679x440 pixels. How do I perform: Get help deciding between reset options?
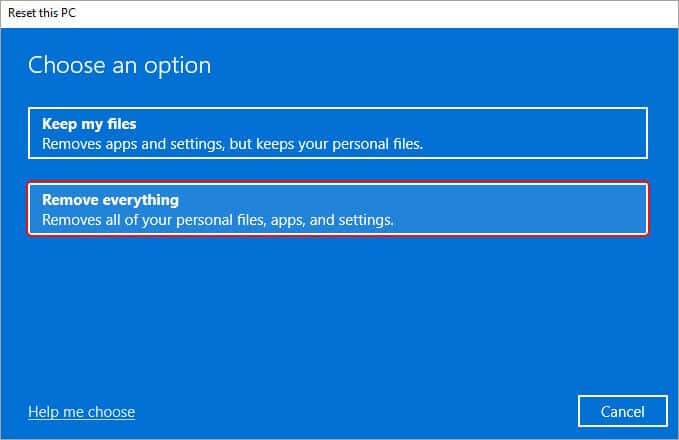(x=81, y=412)
